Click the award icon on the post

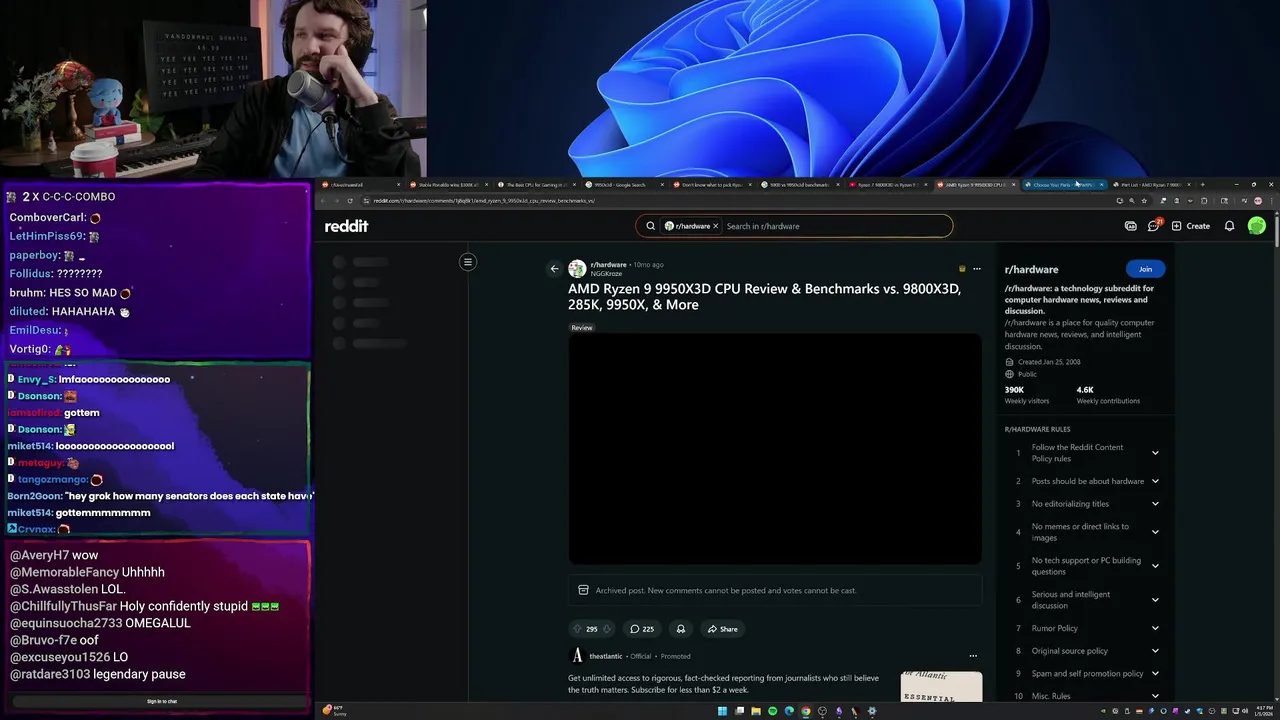(x=681, y=629)
